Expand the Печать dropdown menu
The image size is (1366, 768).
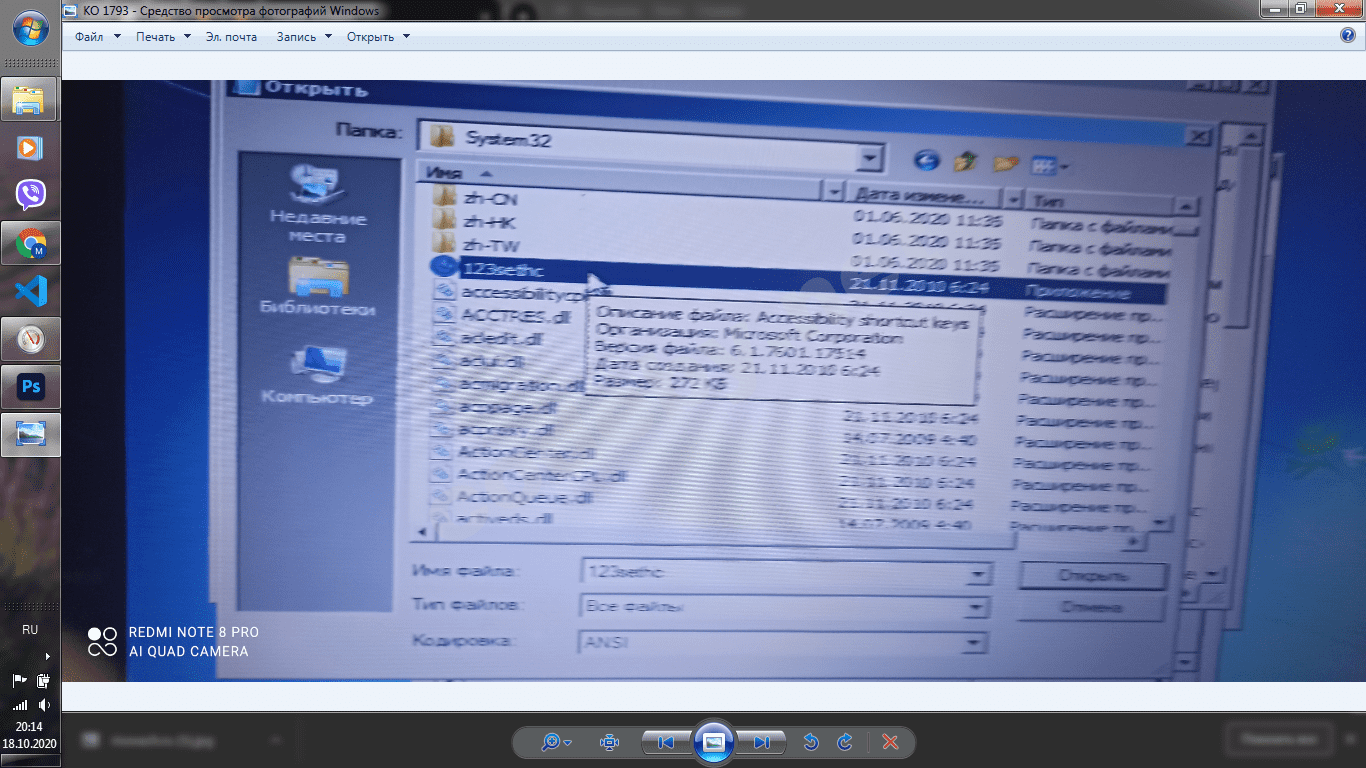coord(163,37)
